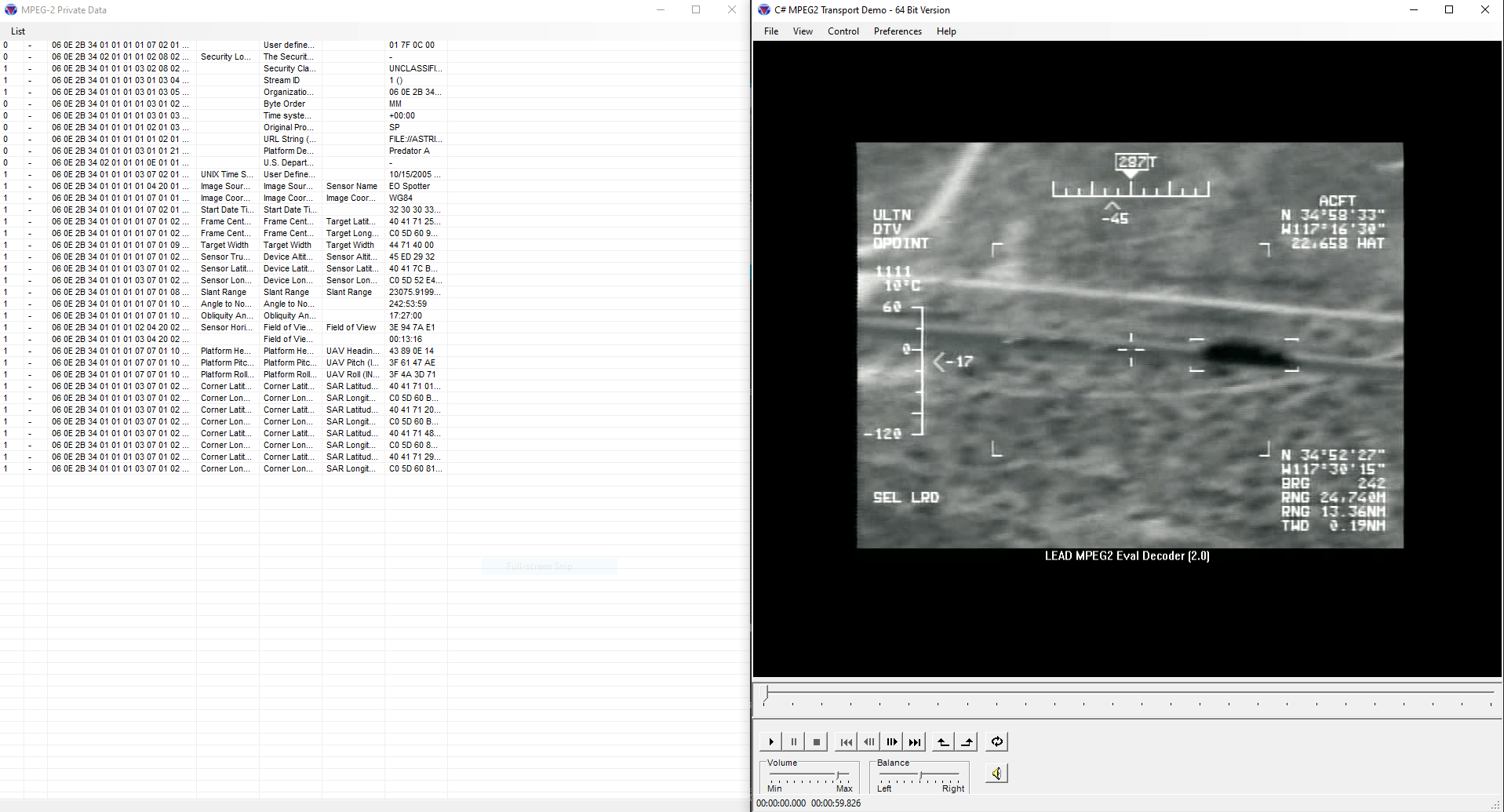Select the 'UAV Headin...' cell
This screenshot has height=812, width=1504.
tap(352, 351)
